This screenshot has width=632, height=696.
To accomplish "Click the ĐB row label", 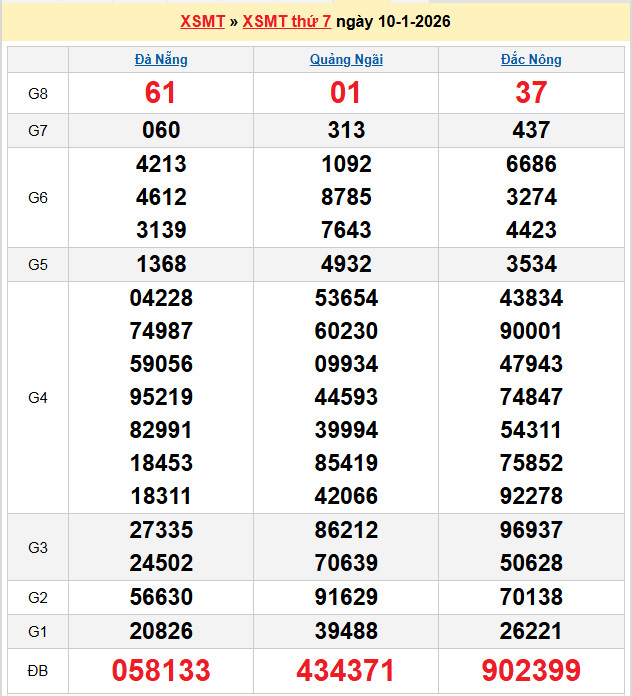I will 38,670.
